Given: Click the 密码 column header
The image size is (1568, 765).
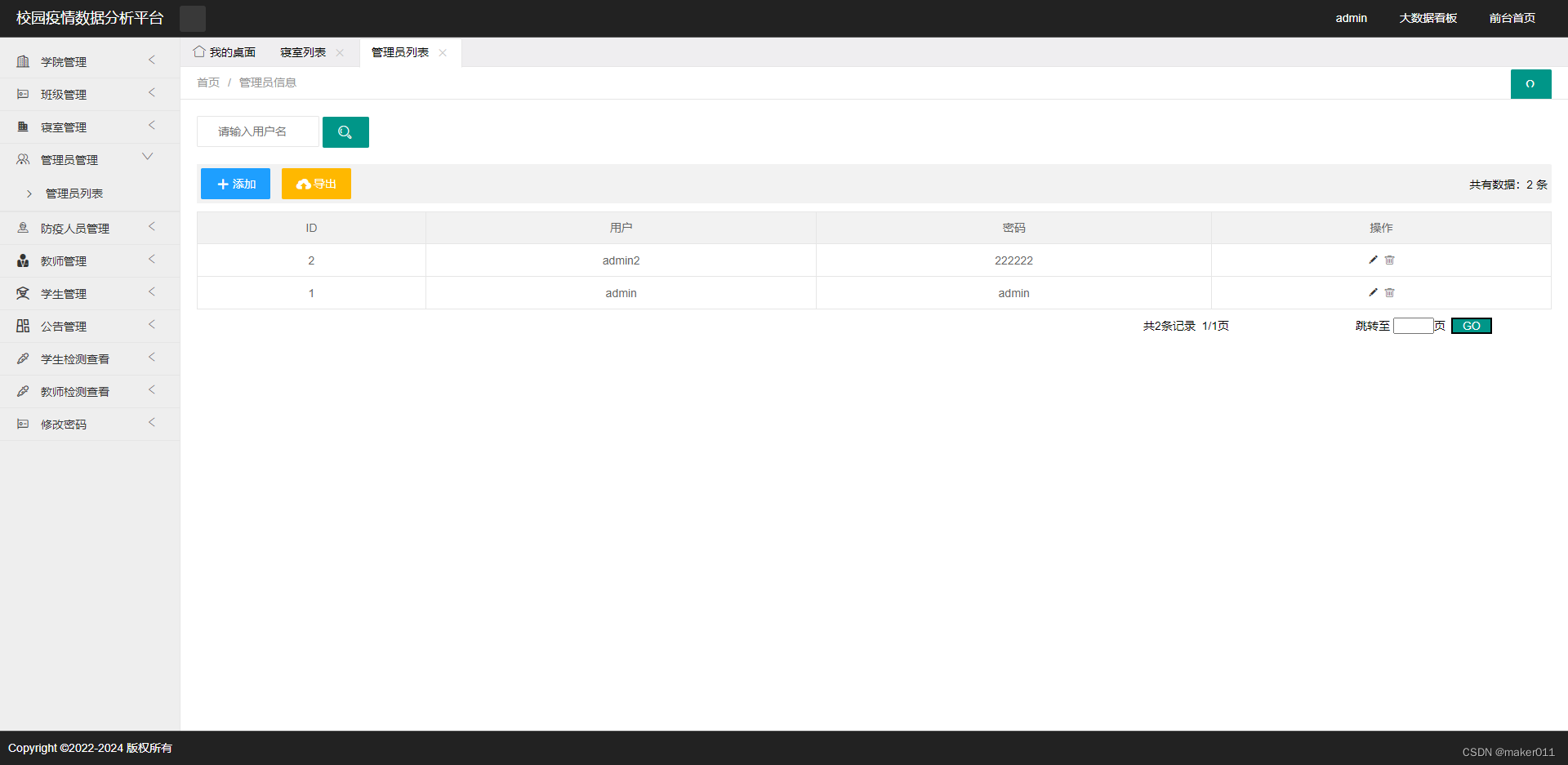Looking at the screenshot, I should point(1013,228).
